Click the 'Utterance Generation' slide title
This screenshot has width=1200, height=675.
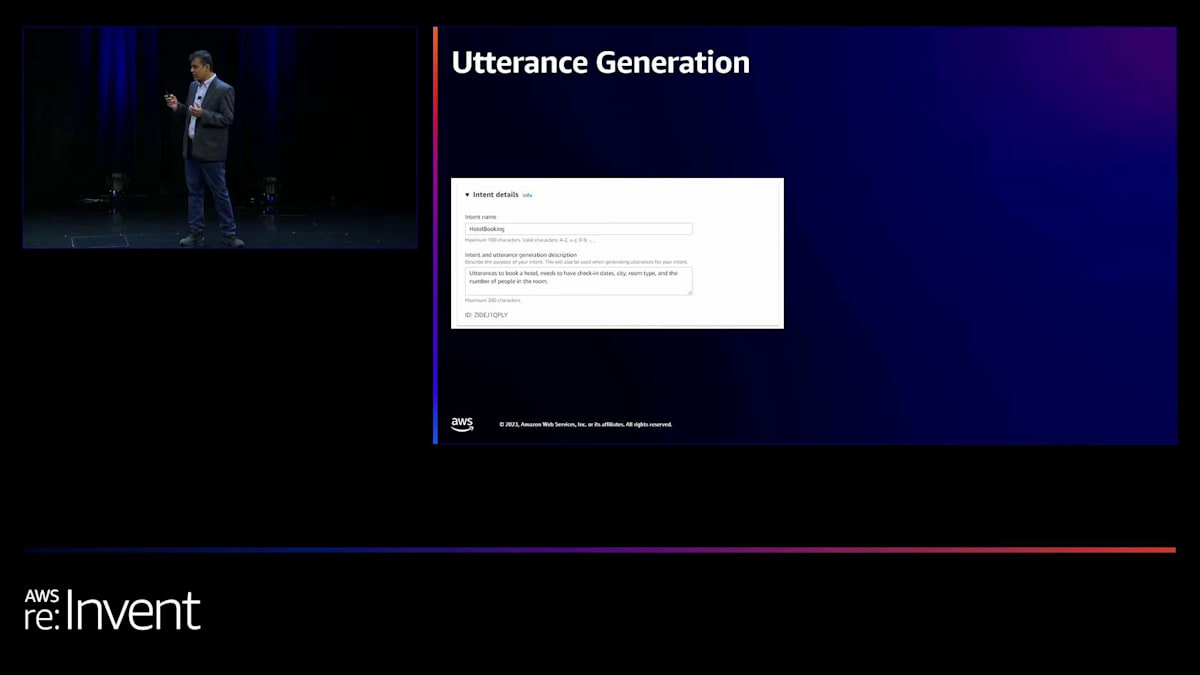[600, 62]
